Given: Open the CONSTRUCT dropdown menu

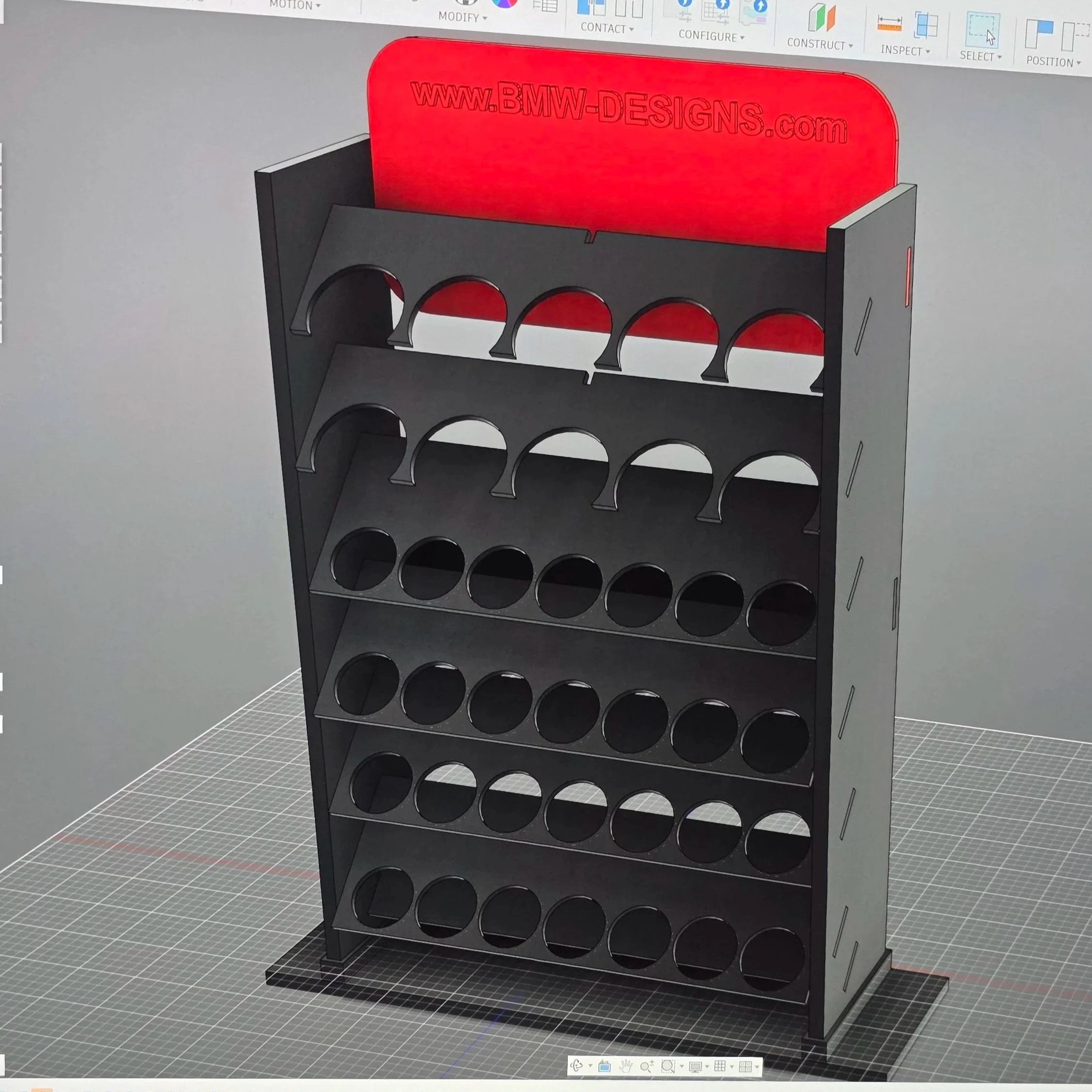Looking at the screenshot, I should 819,44.
